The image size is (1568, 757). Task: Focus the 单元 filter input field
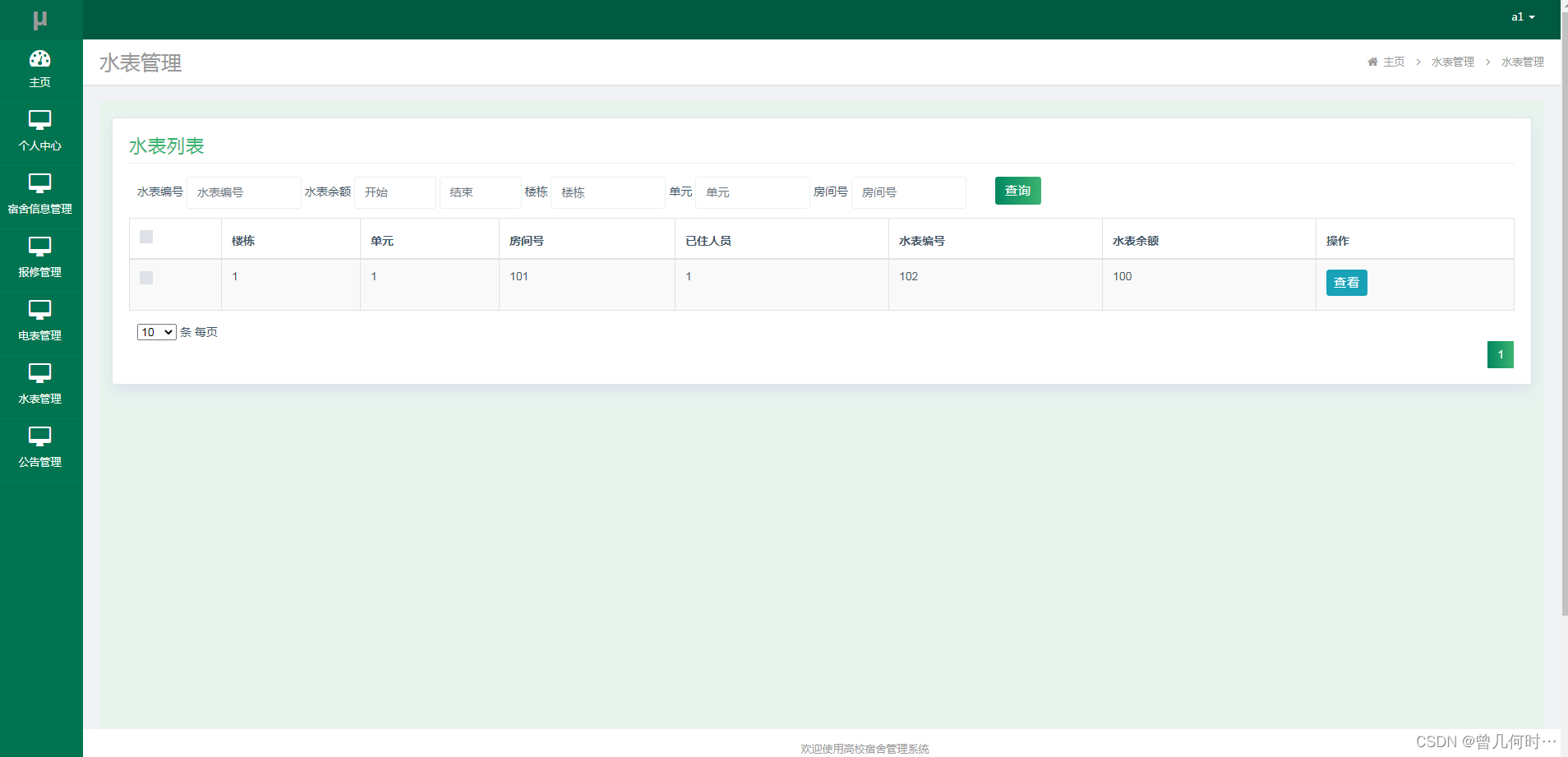[752, 192]
